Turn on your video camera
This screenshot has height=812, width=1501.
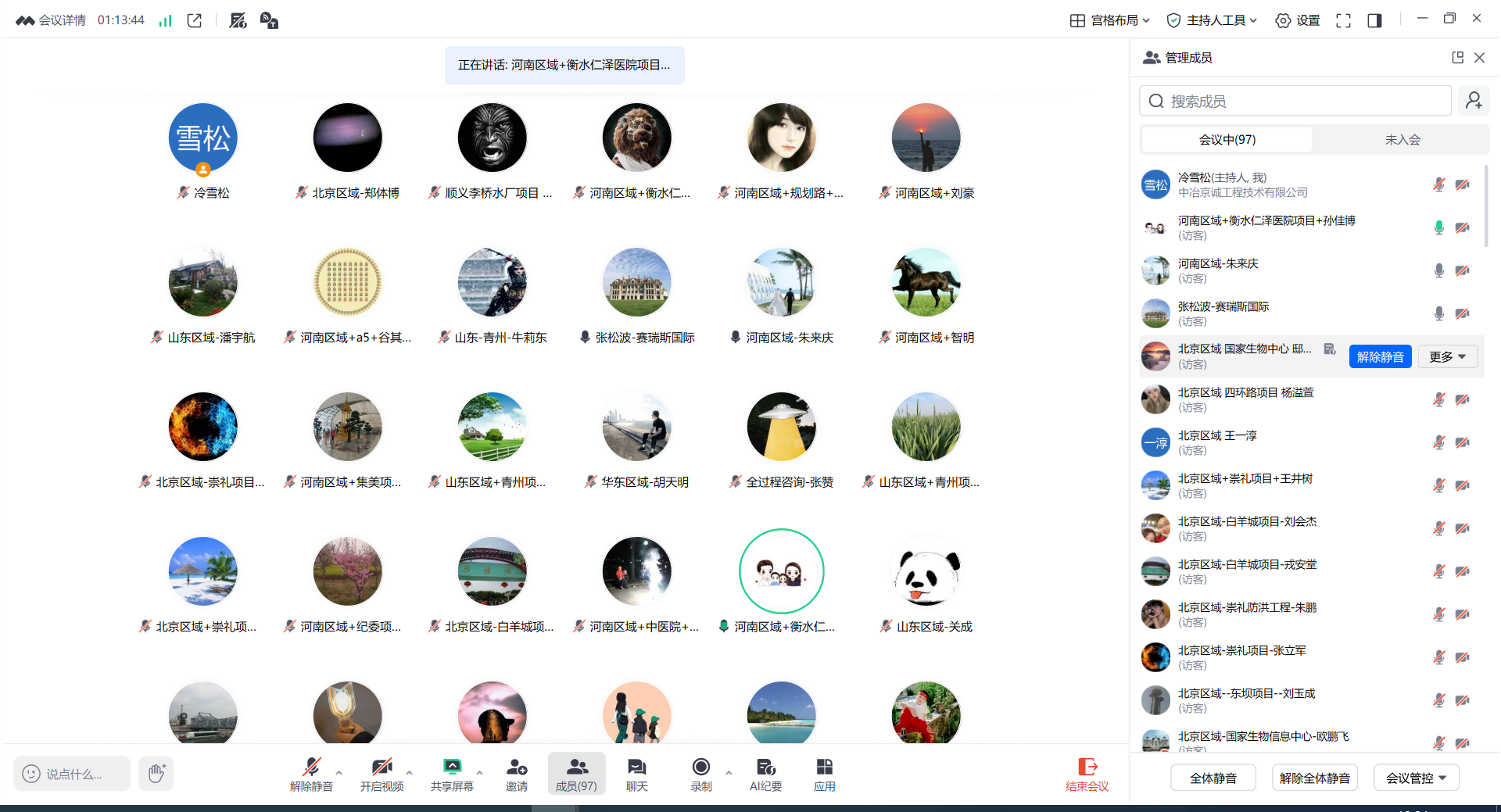[382, 774]
